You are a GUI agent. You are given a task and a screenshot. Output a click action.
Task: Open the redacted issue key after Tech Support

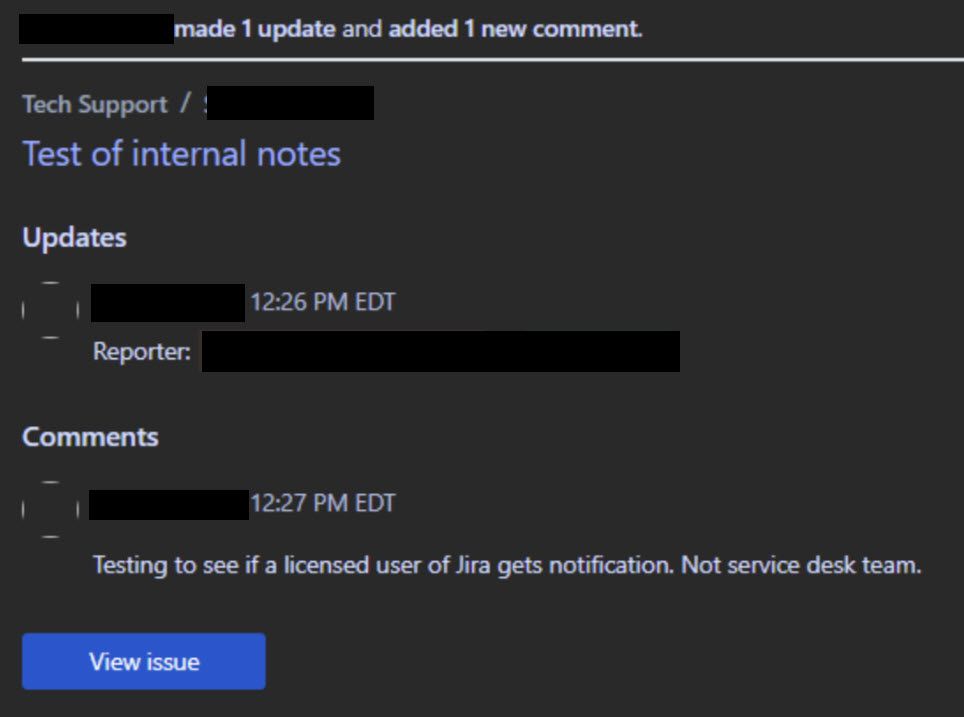[x=290, y=103]
